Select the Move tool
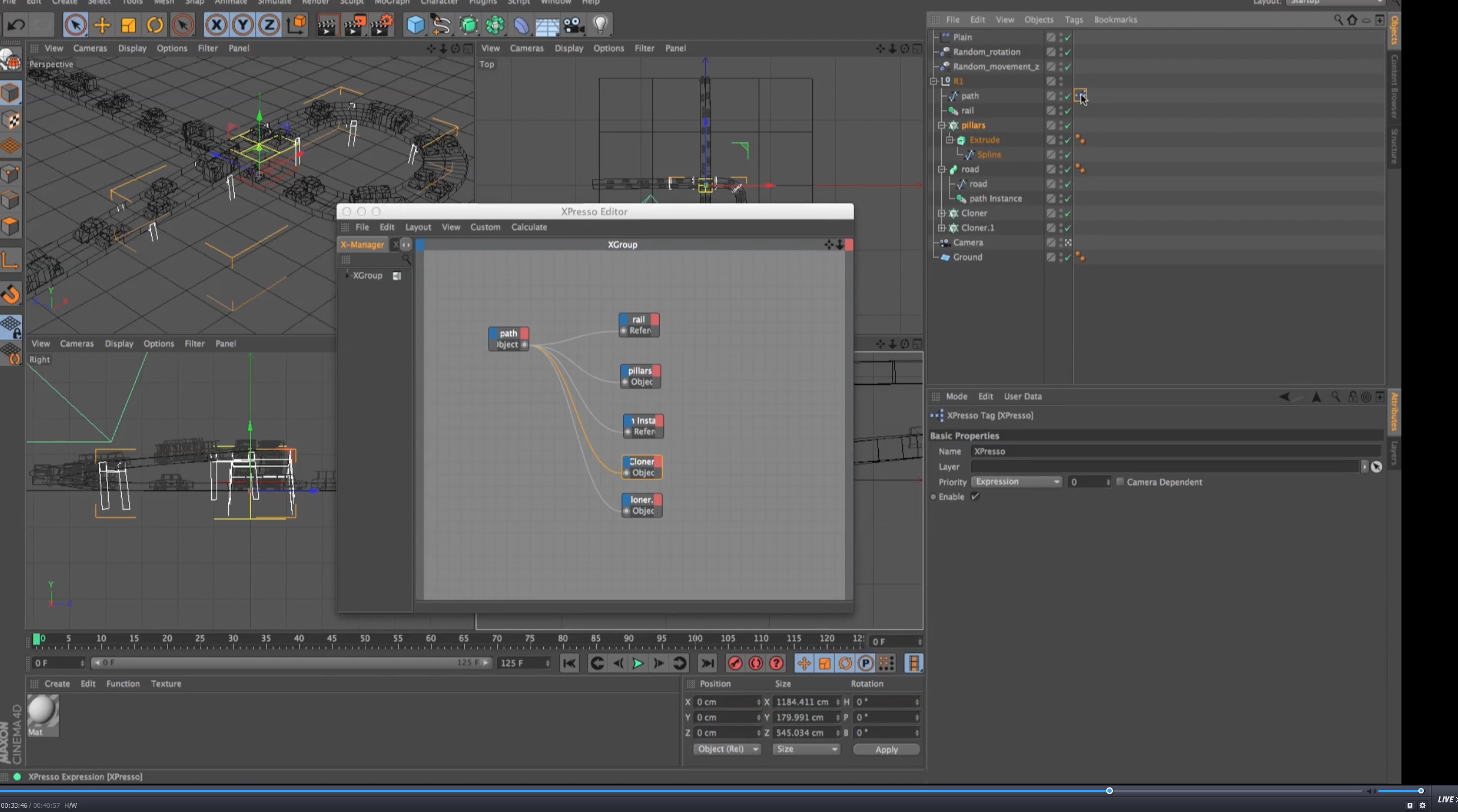 click(102, 25)
